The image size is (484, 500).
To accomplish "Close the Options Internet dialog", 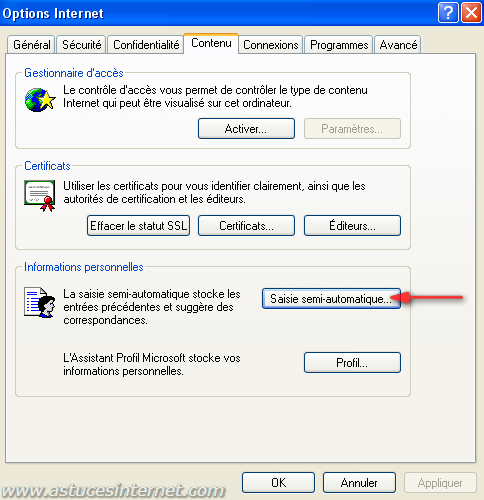I will click(x=471, y=13).
